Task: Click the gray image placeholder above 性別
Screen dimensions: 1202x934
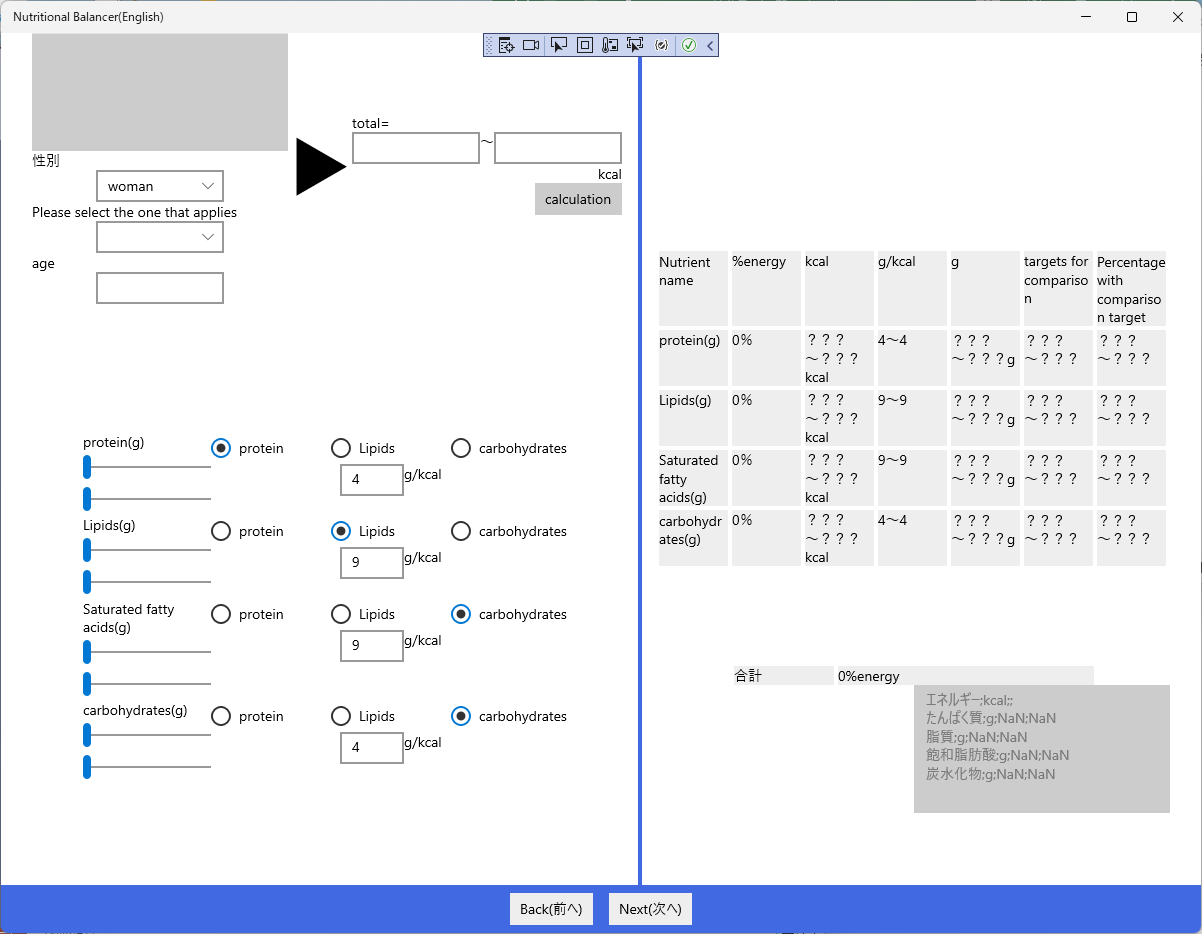Action: coord(160,92)
